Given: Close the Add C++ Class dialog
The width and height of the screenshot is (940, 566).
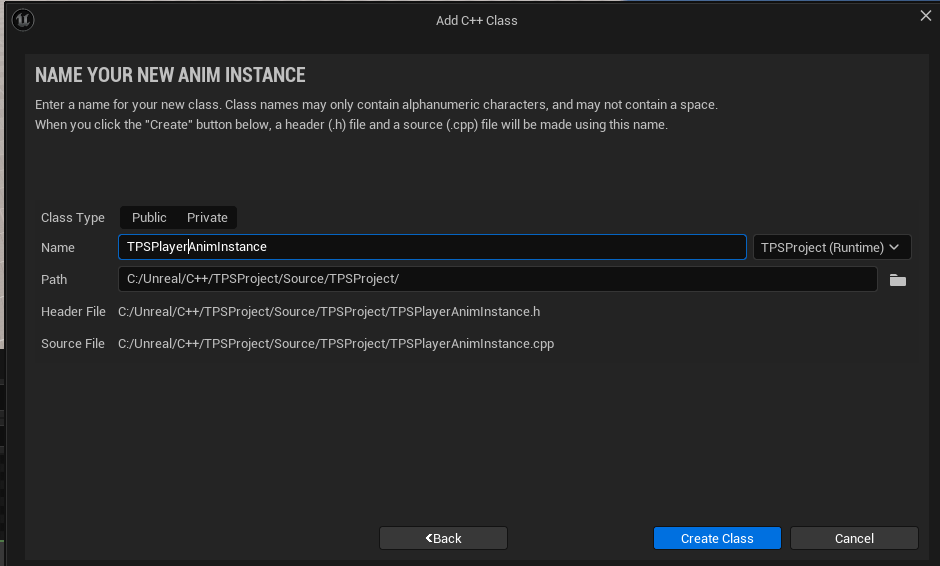Looking at the screenshot, I should tap(926, 16).
